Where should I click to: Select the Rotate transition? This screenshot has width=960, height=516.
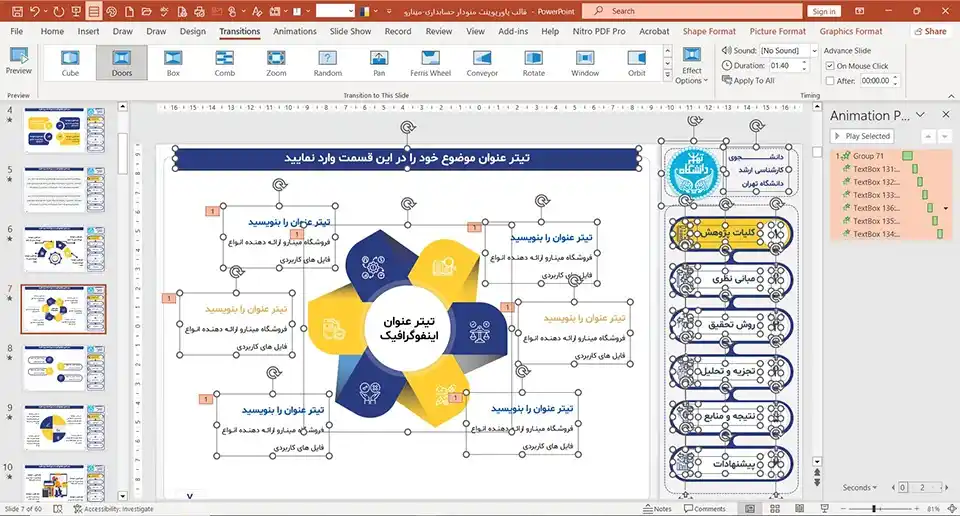pos(533,63)
